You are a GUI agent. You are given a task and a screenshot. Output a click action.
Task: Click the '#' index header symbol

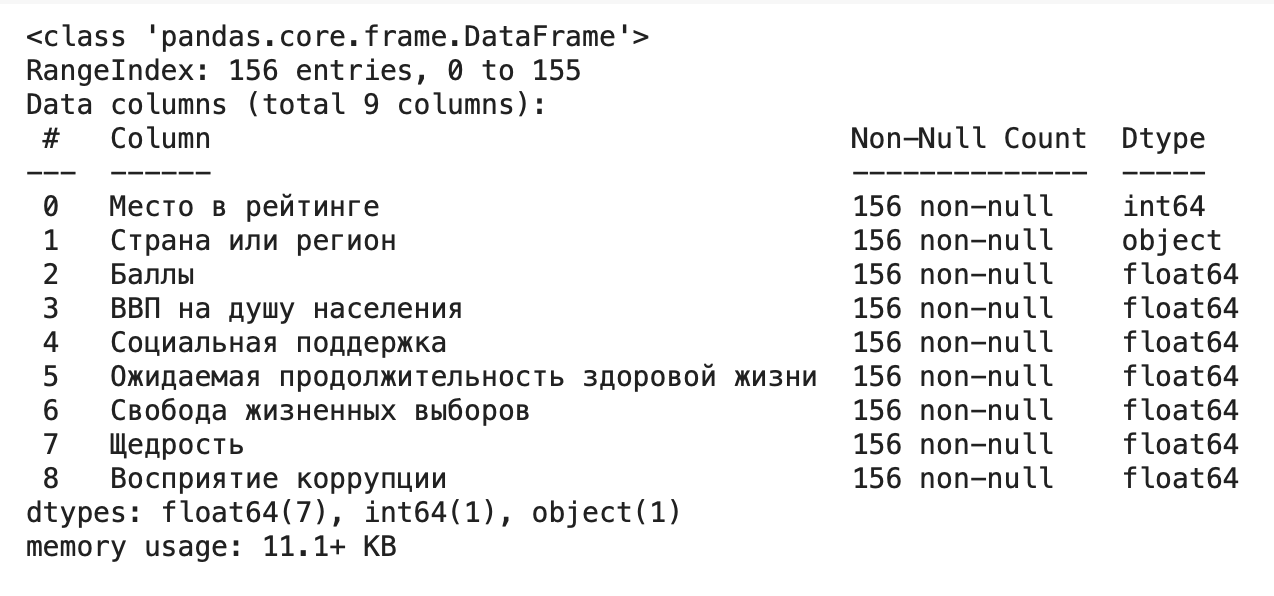50,138
